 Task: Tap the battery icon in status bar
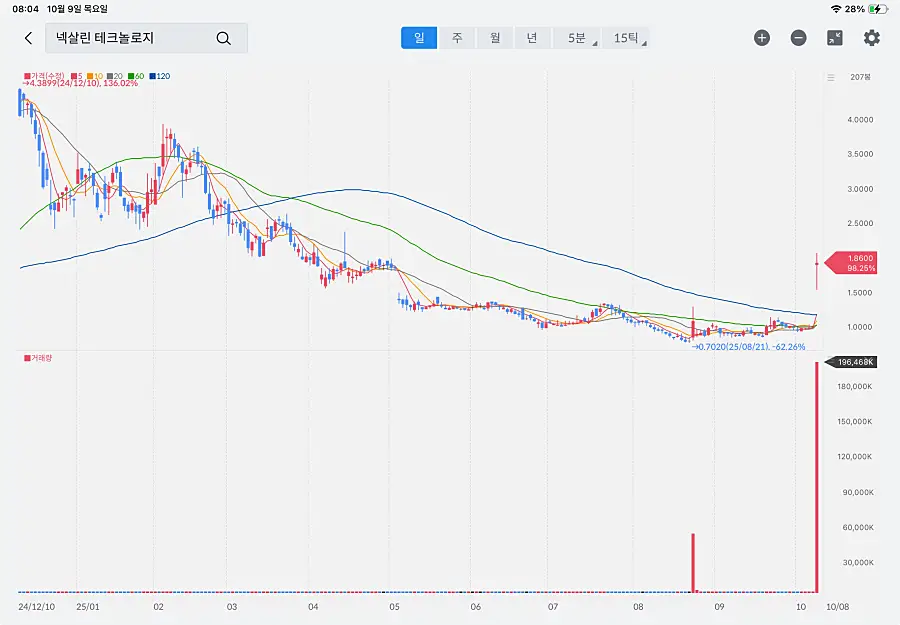(x=877, y=8)
